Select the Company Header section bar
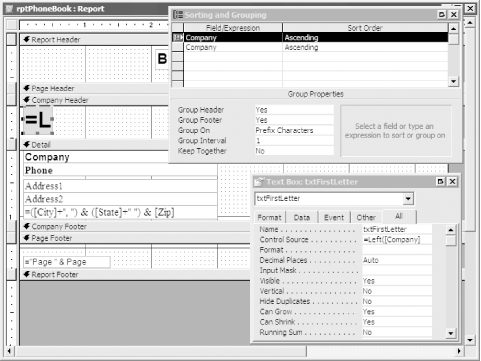This screenshot has height=361, width=481. click(x=95, y=100)
